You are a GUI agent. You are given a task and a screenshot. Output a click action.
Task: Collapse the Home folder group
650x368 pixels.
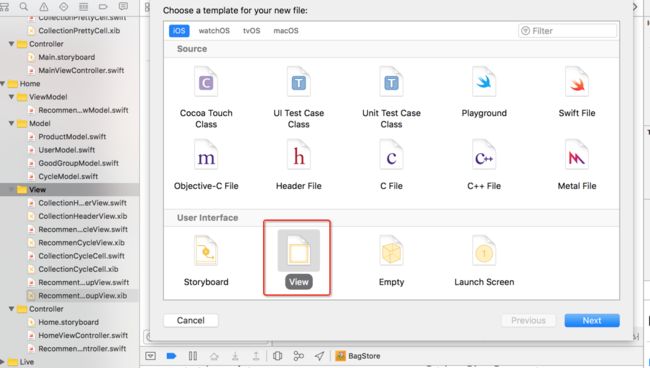[3, 84]
